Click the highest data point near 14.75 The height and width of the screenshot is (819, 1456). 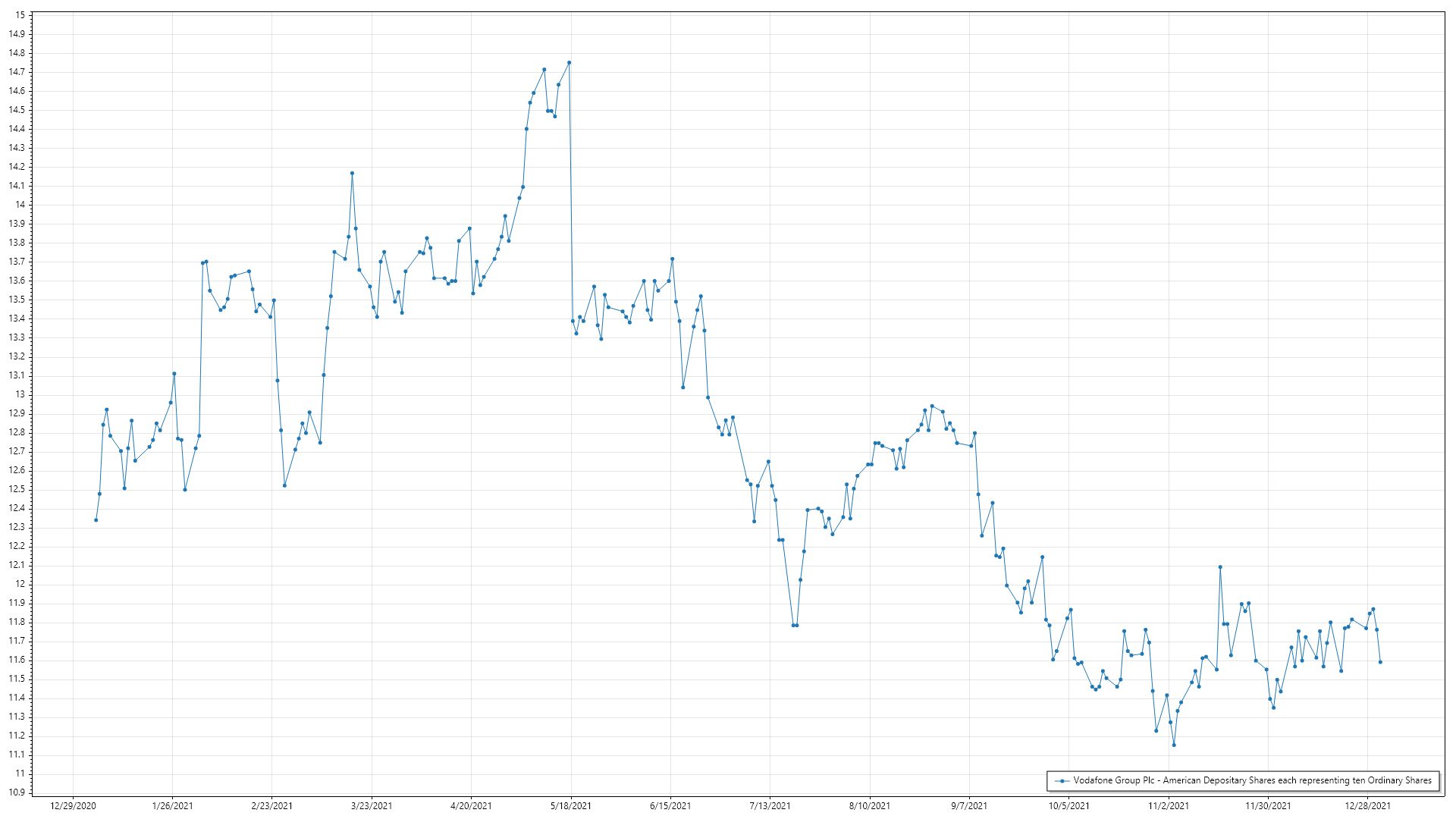(x=570, y=63)
